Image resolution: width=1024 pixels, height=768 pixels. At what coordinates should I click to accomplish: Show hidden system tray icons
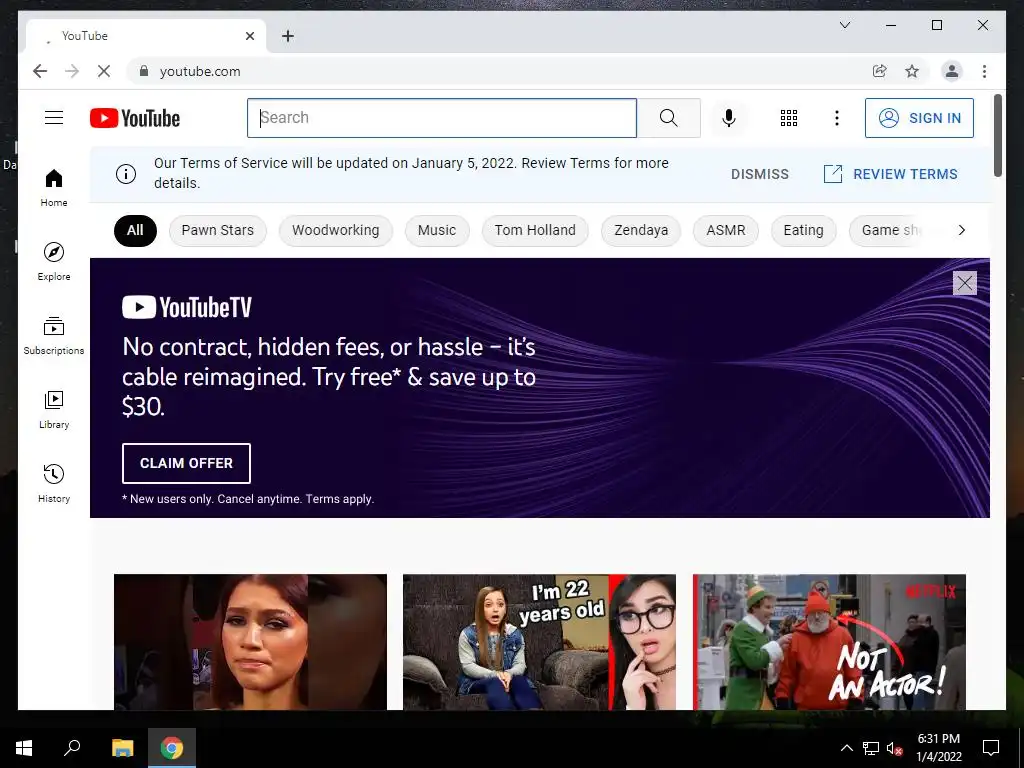click(x=846, y=748)
